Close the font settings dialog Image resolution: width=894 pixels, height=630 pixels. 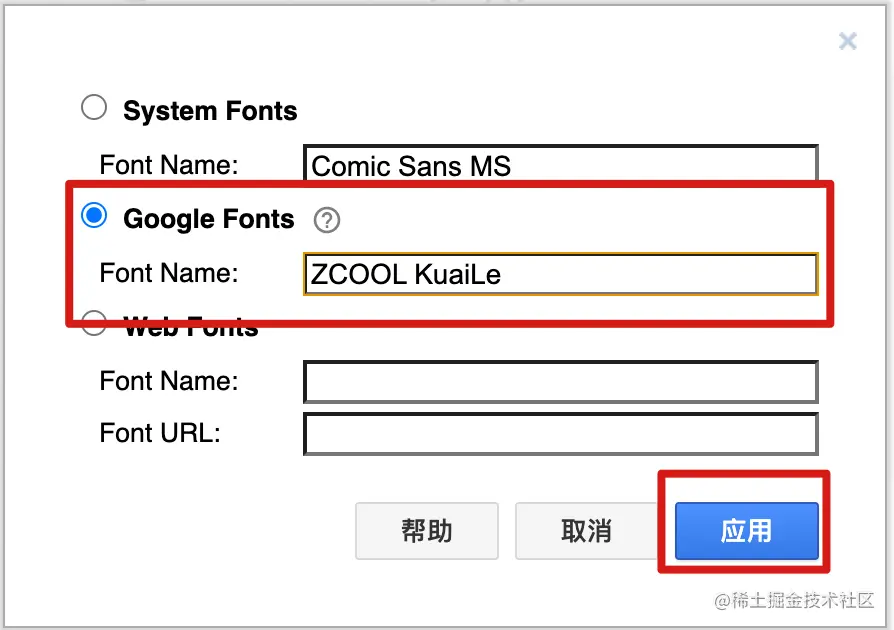(x=848, y=41)
